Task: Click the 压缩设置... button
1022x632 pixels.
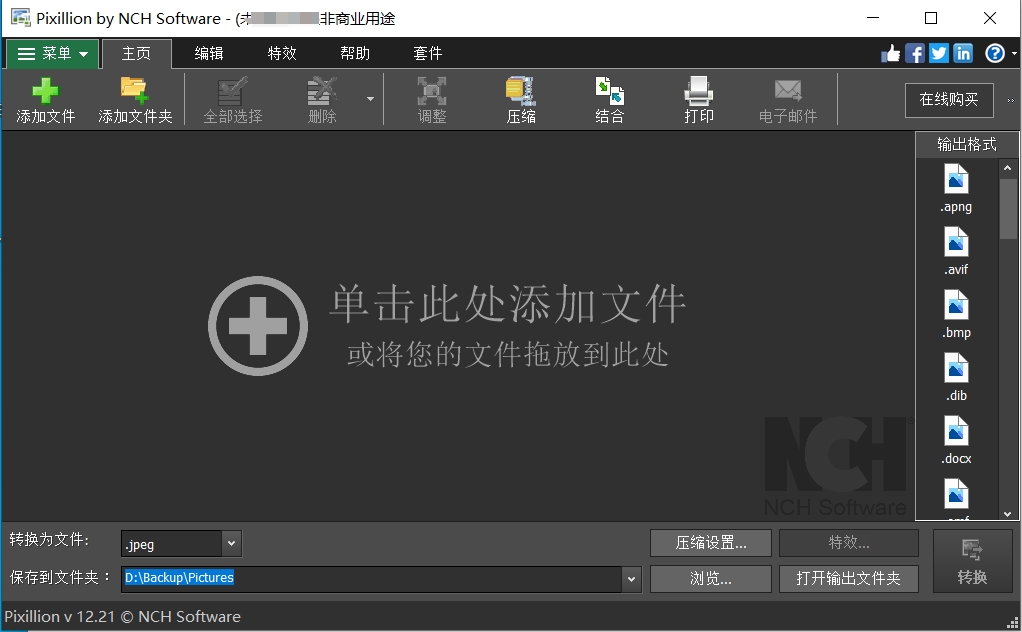Action: [x=710, y=543]
